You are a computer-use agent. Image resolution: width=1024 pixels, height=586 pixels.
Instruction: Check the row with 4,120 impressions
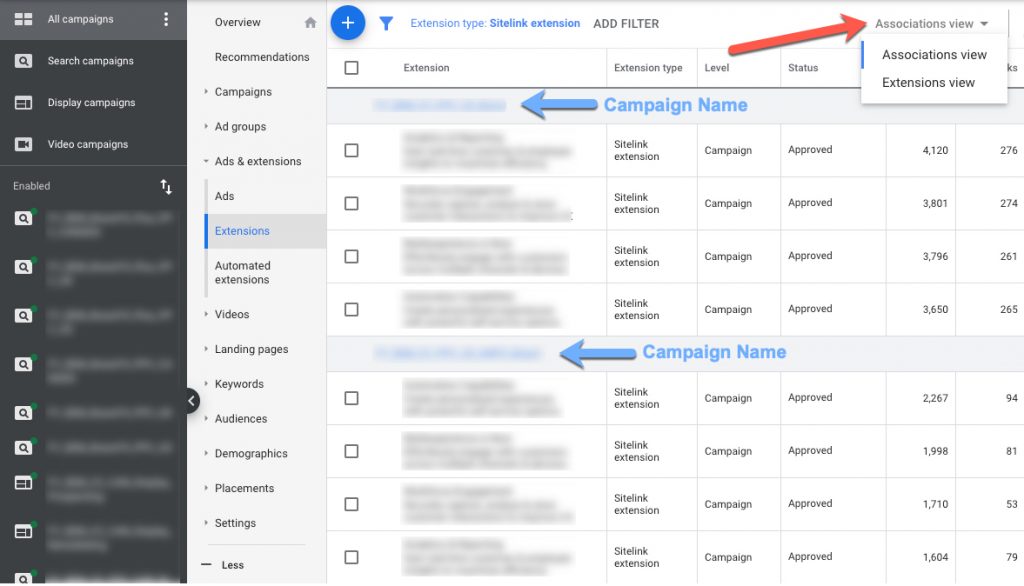[x=351, y=150]
